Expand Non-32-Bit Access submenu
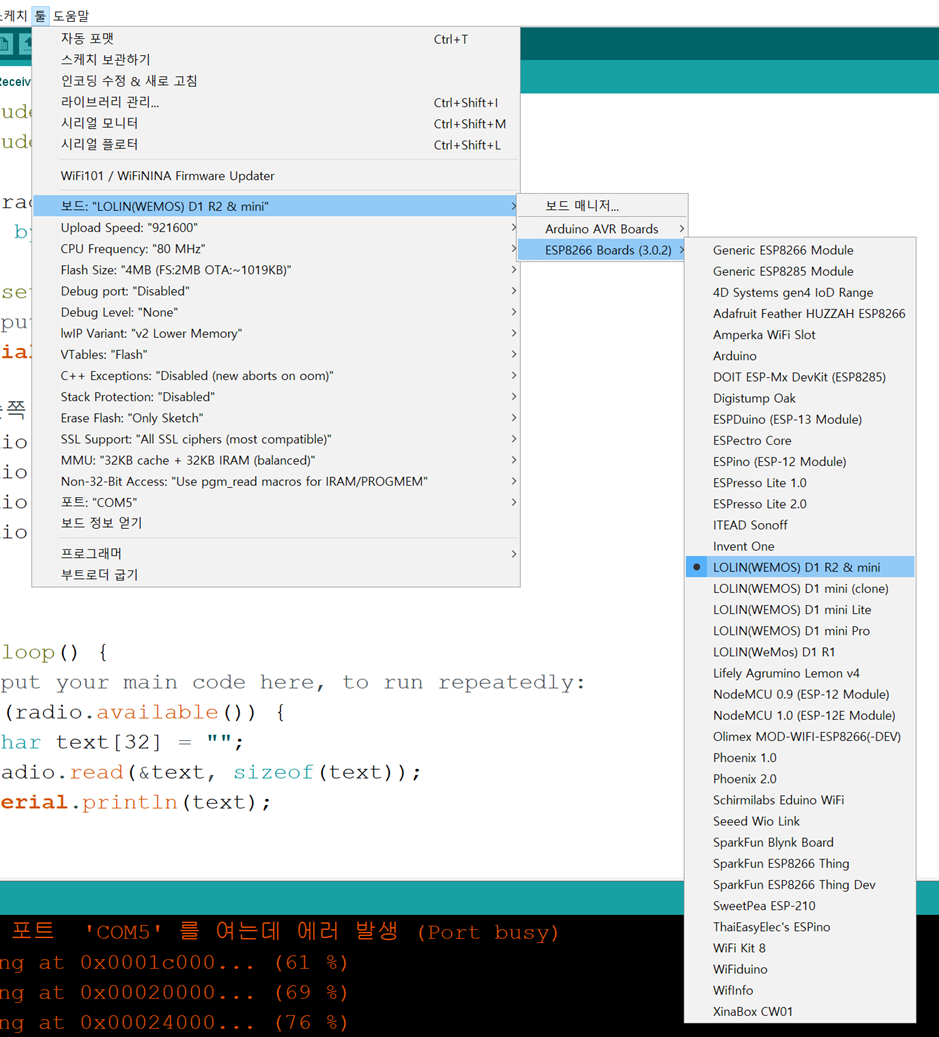This screenshot has height=1037, width=939. pos(276,481)
